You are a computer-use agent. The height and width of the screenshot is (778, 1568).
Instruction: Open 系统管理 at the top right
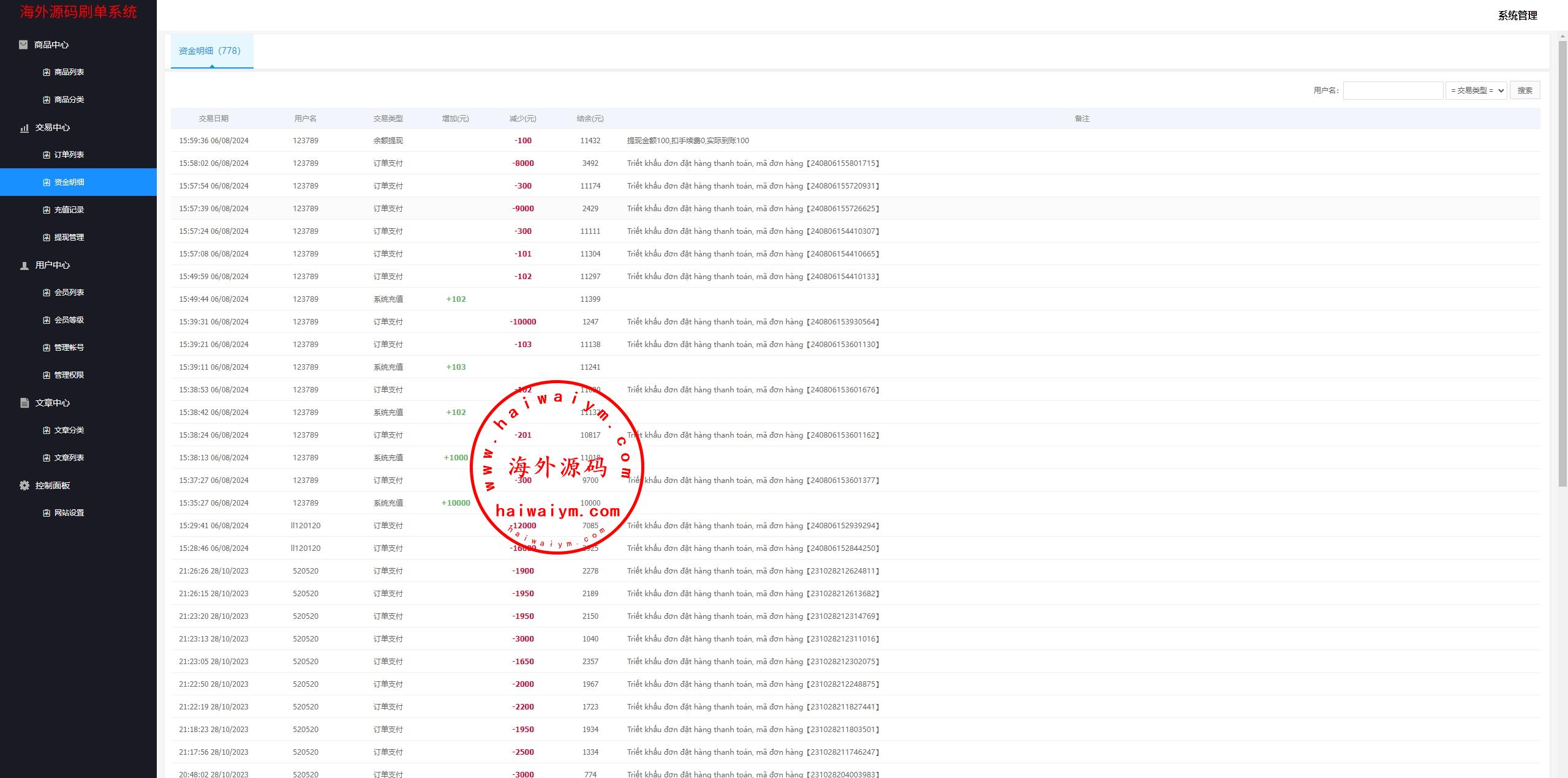1517,16
